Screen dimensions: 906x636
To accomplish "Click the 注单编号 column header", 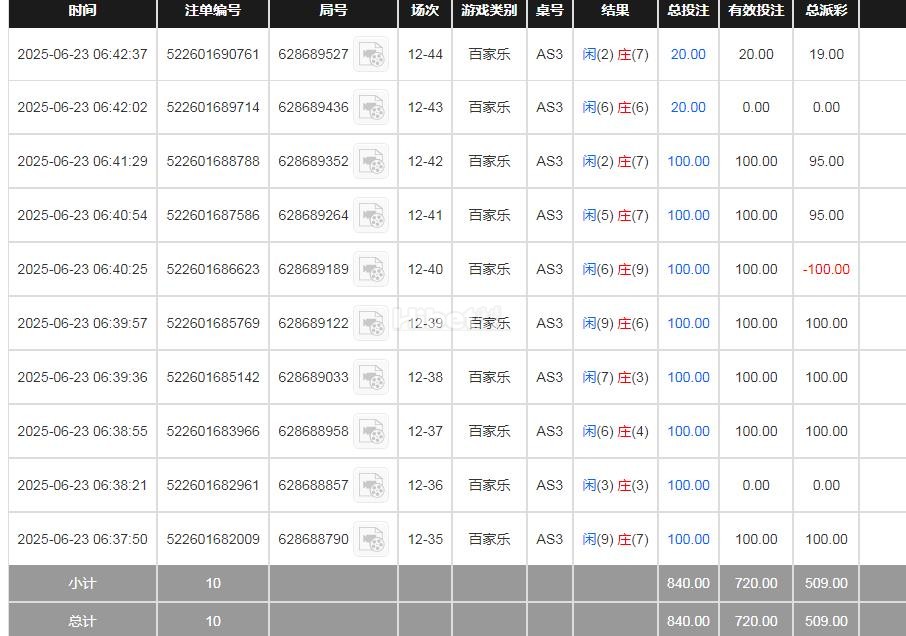I will tap(213, 11).
